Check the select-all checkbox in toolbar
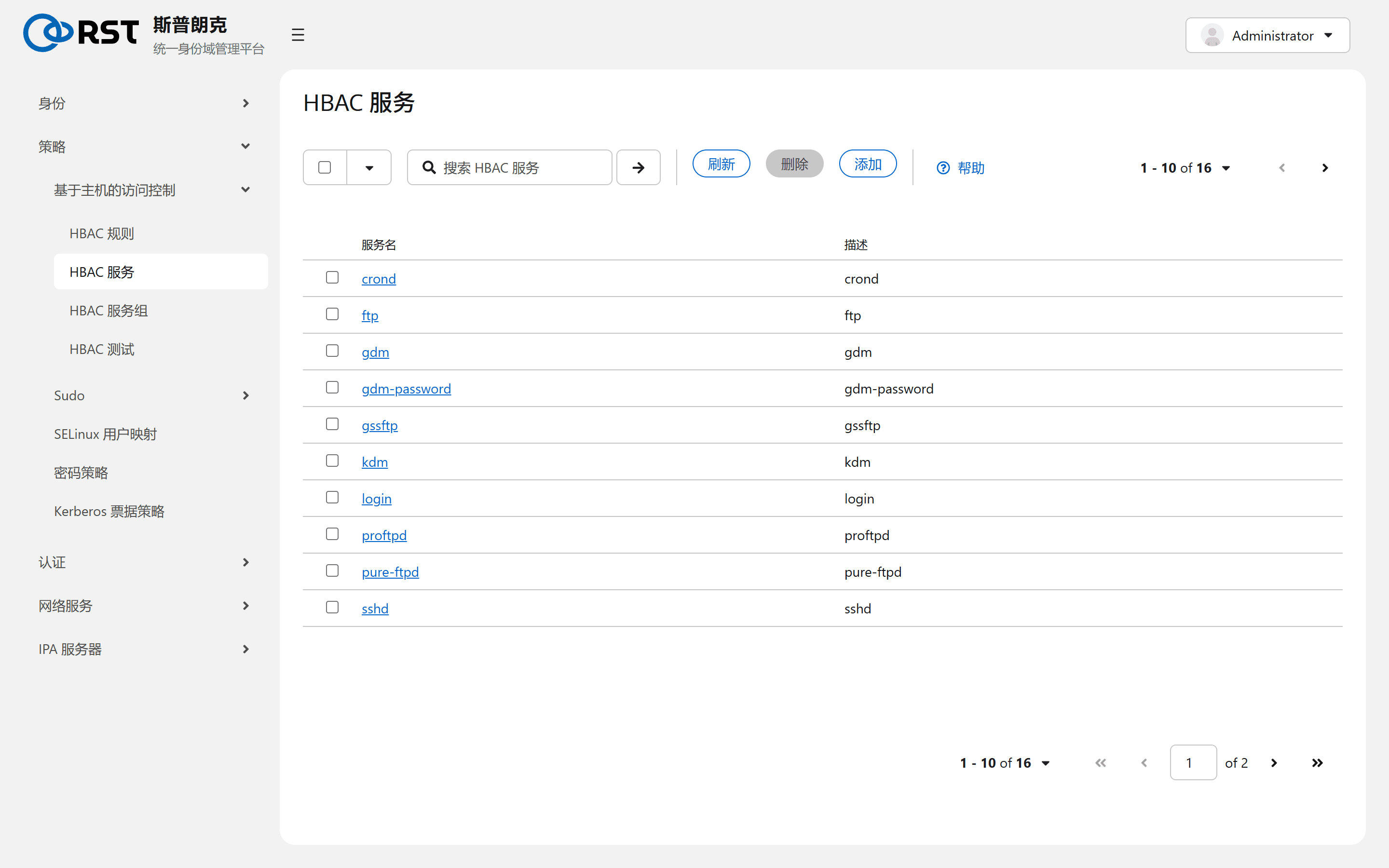Screen dimensions: 1389x868 pyautogui.click(x=324, y=167)
